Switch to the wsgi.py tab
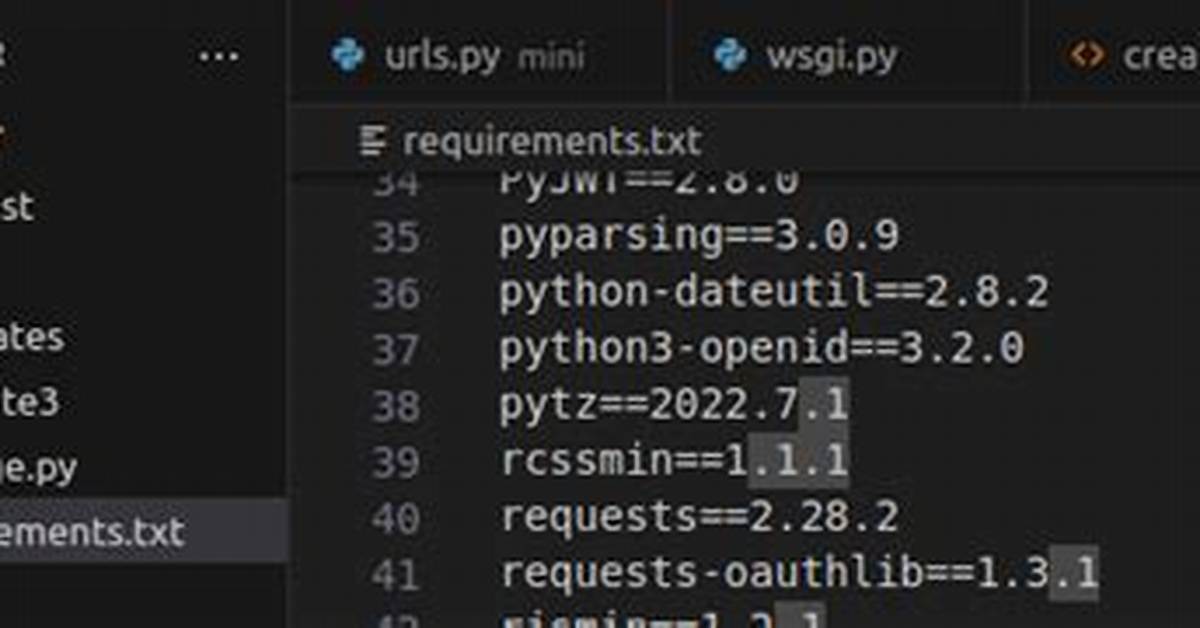 (848, 56)
